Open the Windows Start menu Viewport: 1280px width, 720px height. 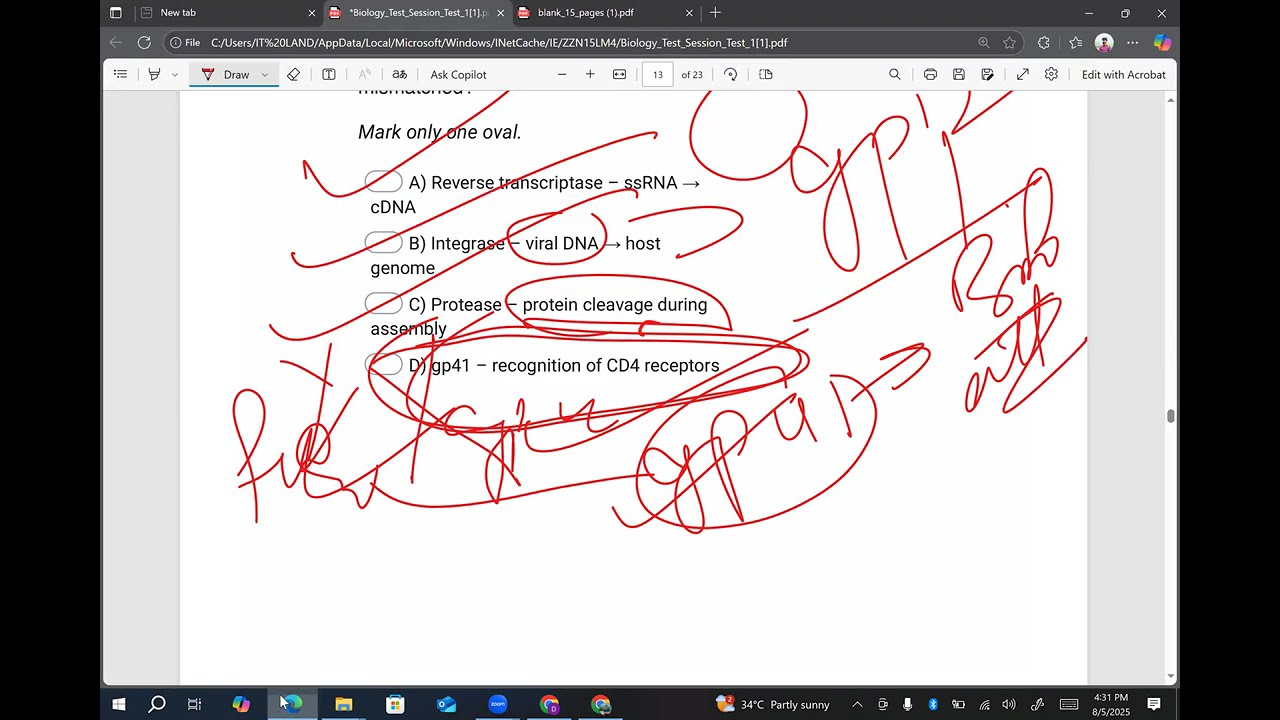(119, 704)
